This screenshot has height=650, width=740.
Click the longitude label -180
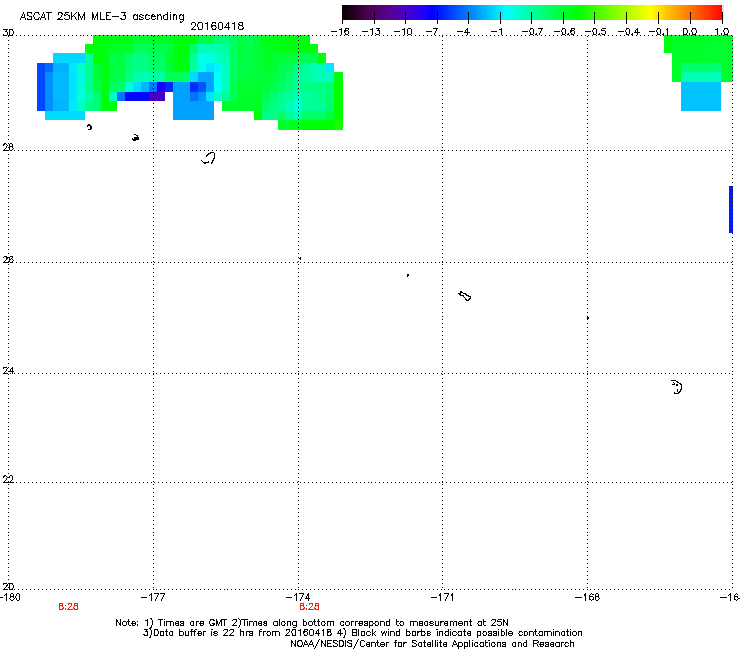[x=10, y=597]
